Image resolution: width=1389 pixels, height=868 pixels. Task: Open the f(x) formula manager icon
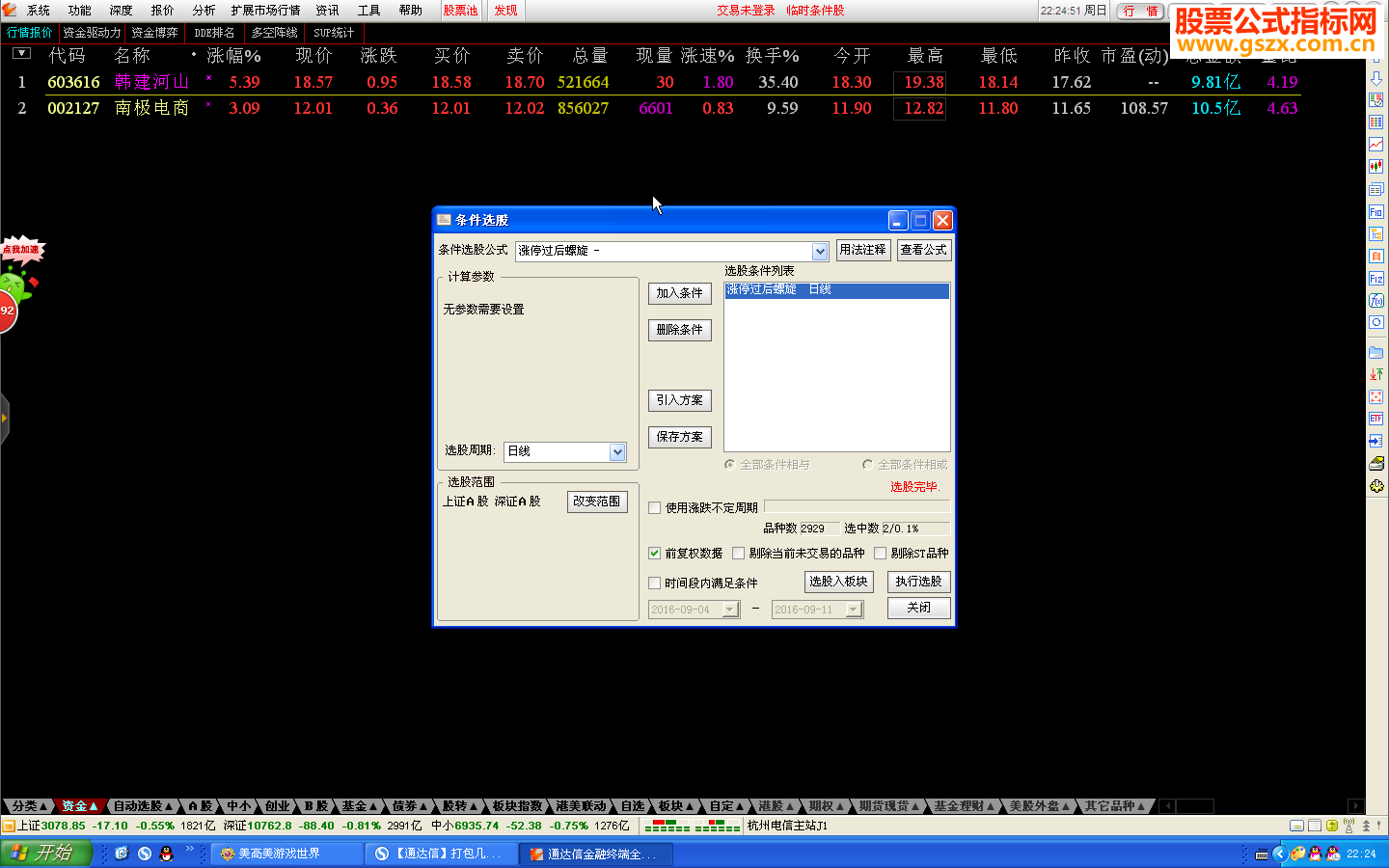(1376, 300)
